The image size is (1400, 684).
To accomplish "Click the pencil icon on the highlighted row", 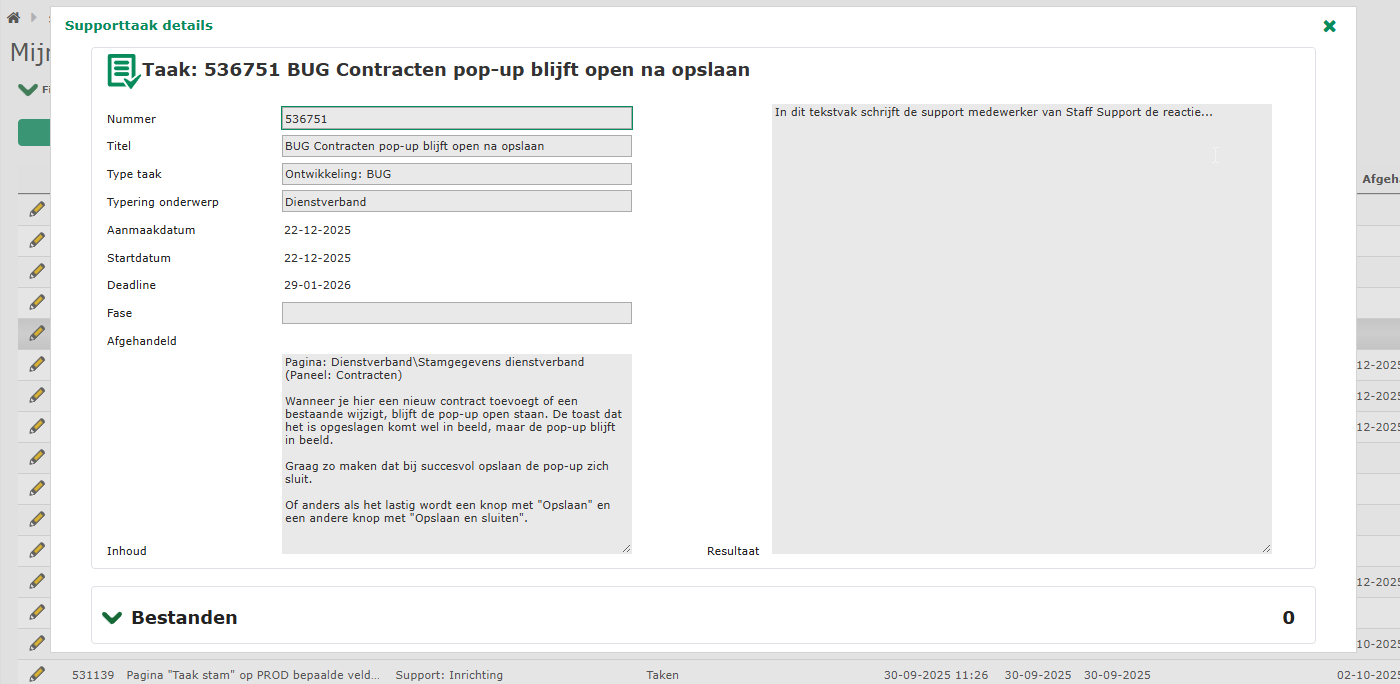I will [x=37, y=333].
